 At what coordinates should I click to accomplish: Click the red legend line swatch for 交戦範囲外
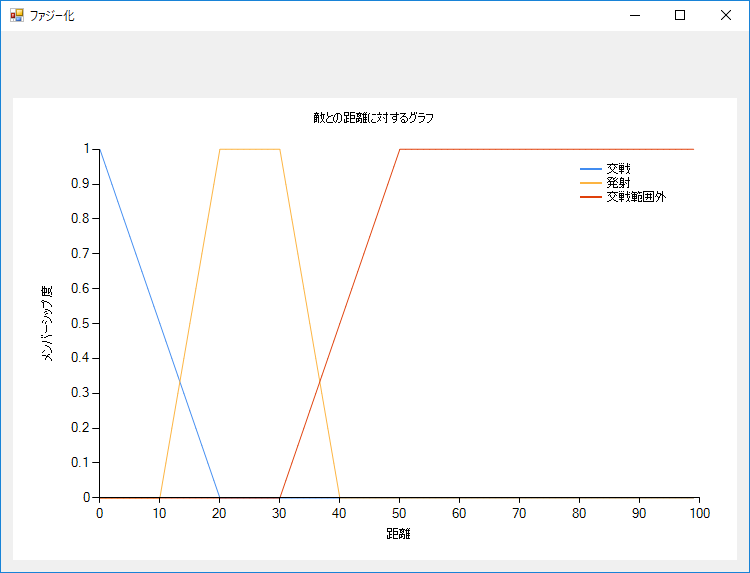[591, 197]
